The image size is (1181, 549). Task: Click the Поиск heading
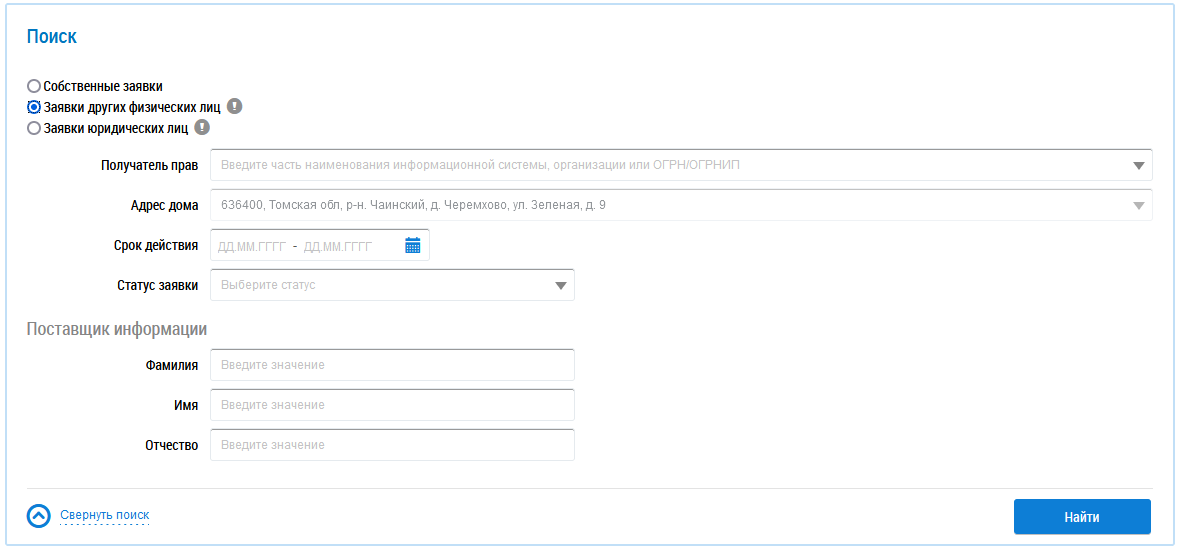tap(52, 37)
